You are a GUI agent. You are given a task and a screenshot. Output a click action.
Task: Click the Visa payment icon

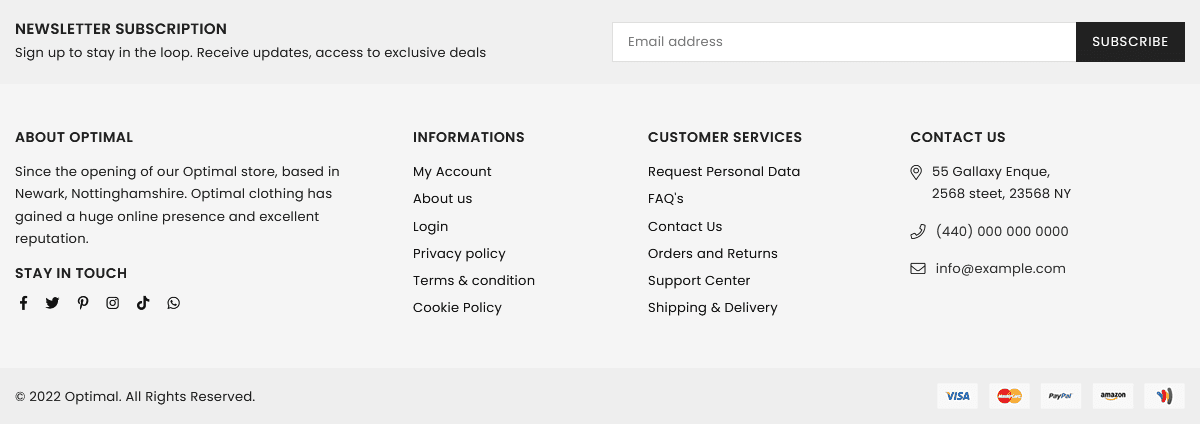957,396
